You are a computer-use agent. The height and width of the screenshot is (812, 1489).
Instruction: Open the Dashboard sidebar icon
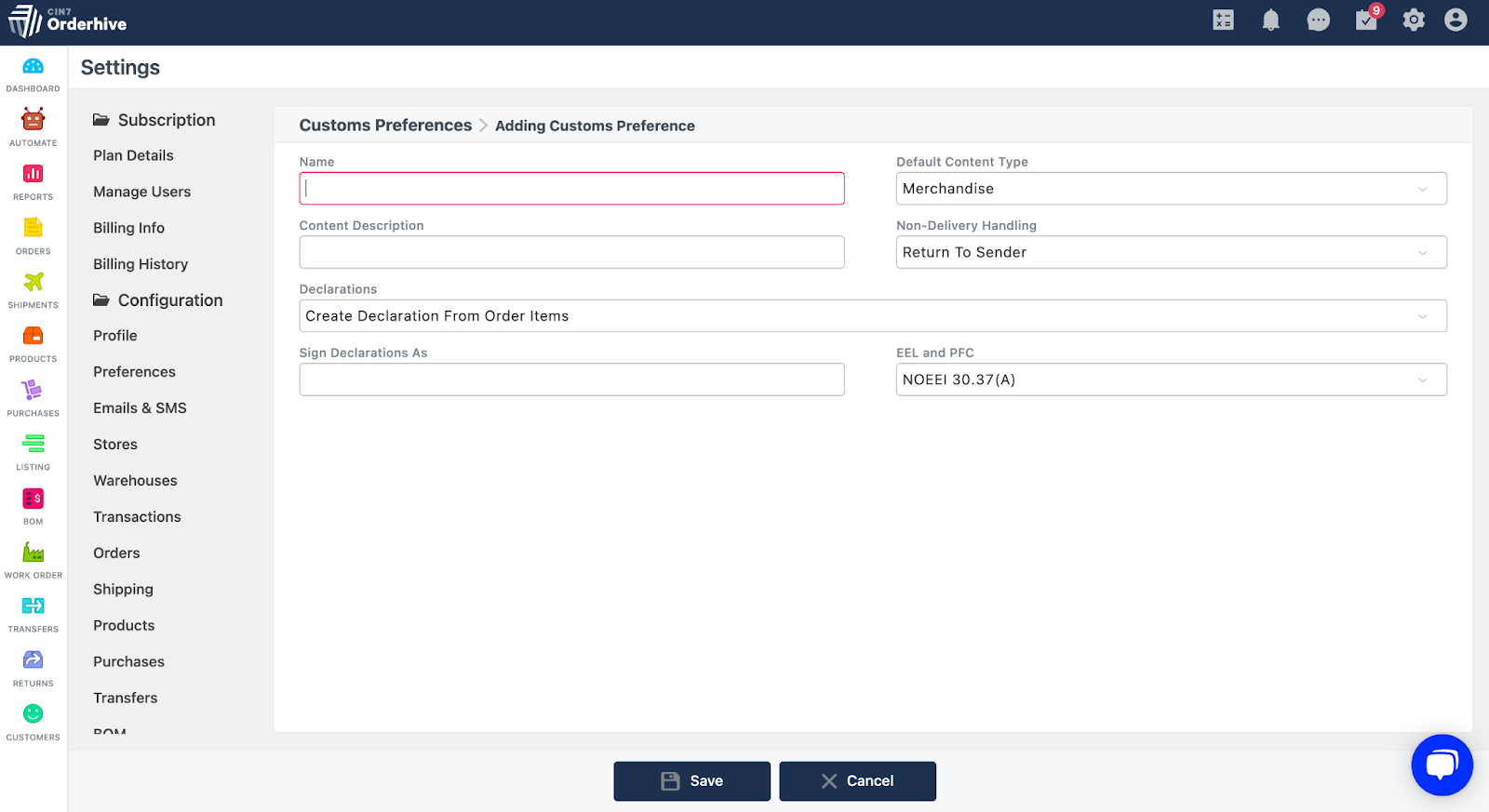pyautogui.click(x=33, y=66)
